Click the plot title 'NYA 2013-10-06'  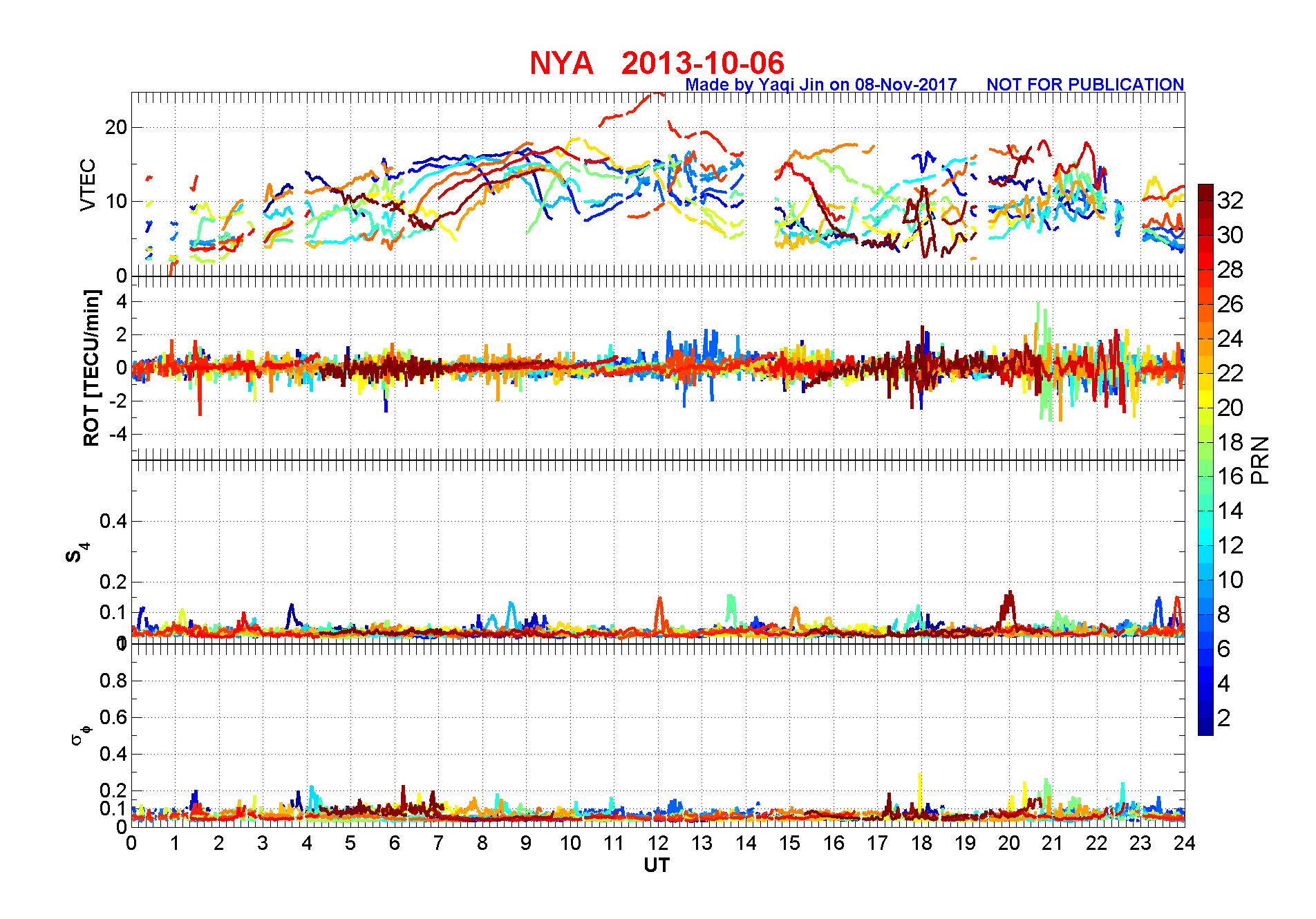click(657, 63)
